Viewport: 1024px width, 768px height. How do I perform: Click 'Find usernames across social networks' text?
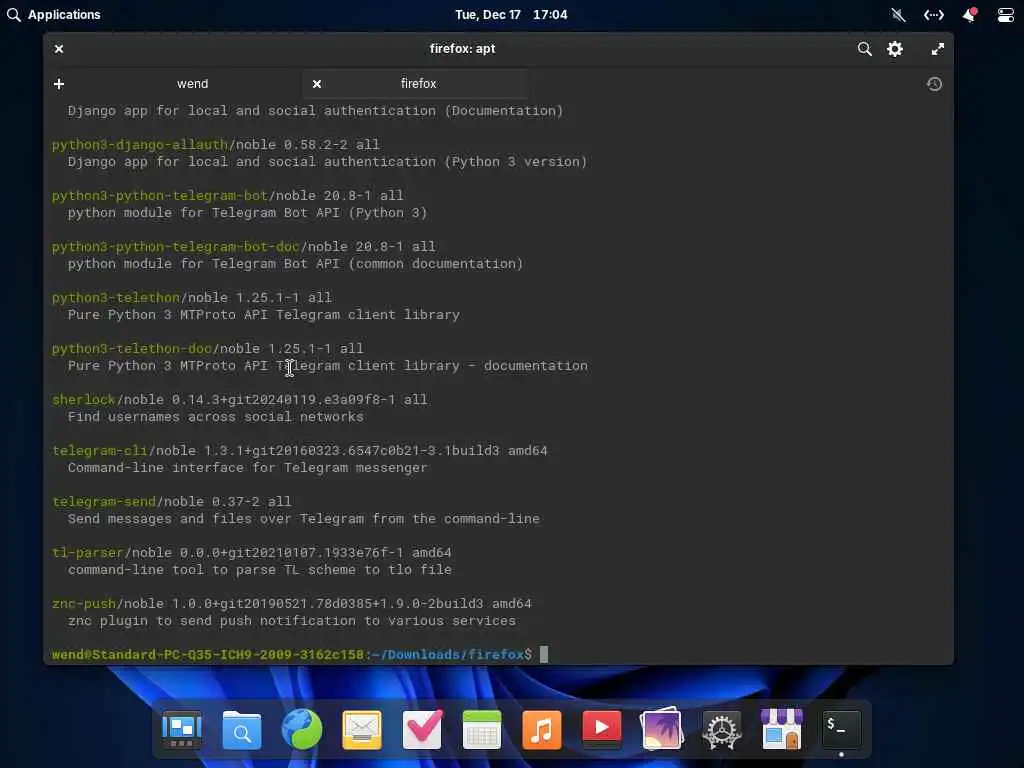pos(216,417)
